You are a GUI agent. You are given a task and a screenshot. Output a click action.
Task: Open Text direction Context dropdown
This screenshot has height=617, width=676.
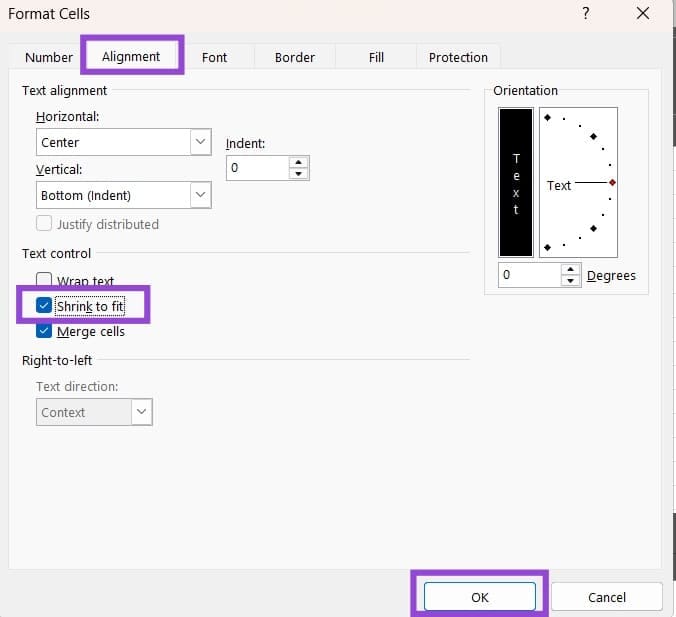[141, 412]
